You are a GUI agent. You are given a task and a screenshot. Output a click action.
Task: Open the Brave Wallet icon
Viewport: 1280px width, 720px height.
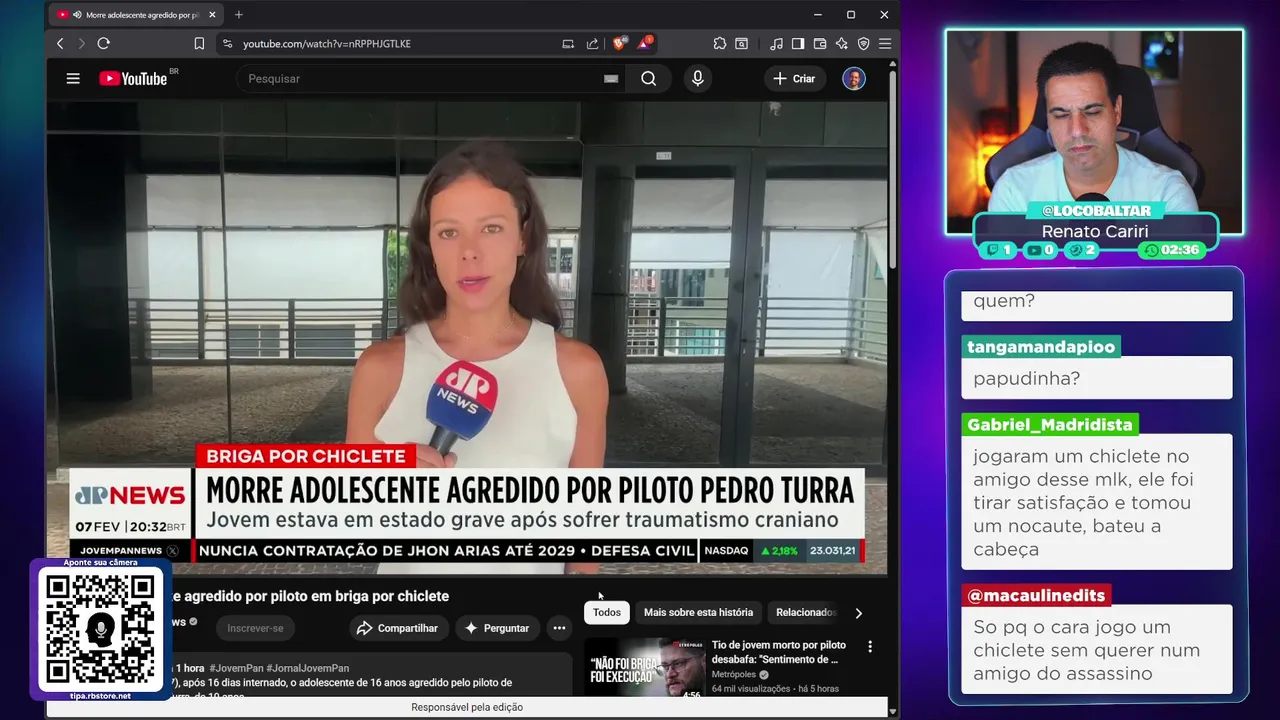pos(820,44)
